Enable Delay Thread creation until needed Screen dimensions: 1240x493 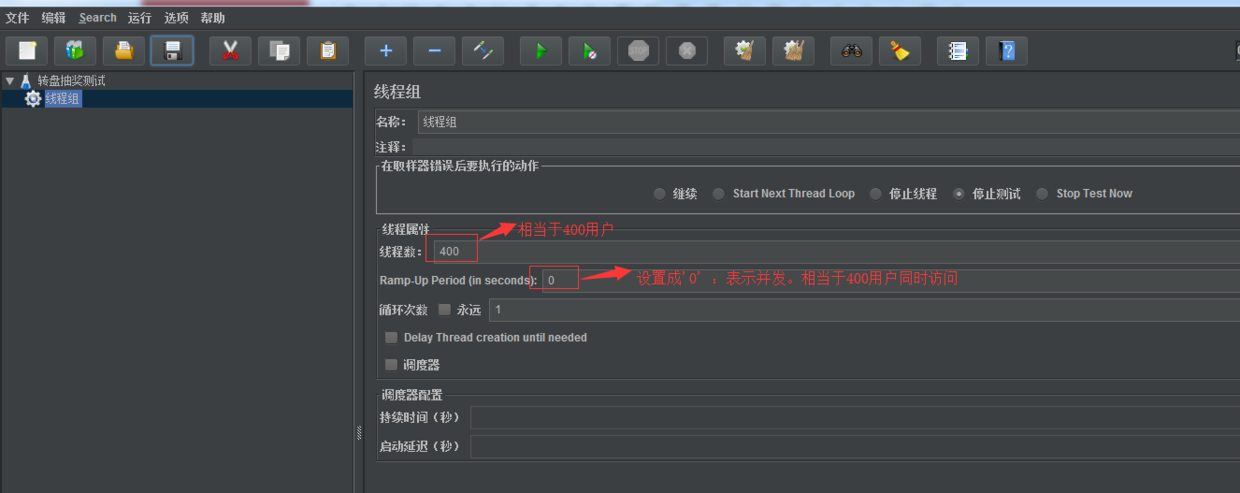pyautogui.click(x=392, y=338)
